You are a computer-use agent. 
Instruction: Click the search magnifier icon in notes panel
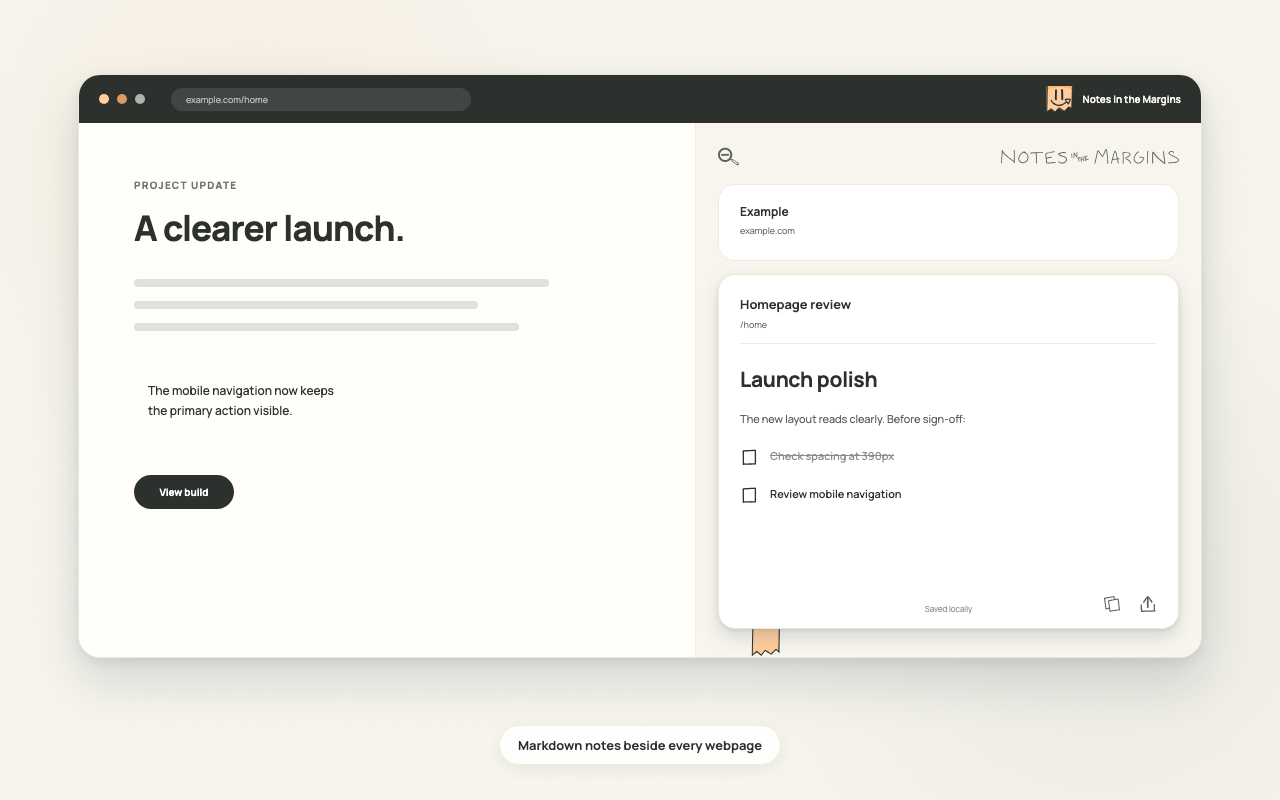[x=728, y=156]
